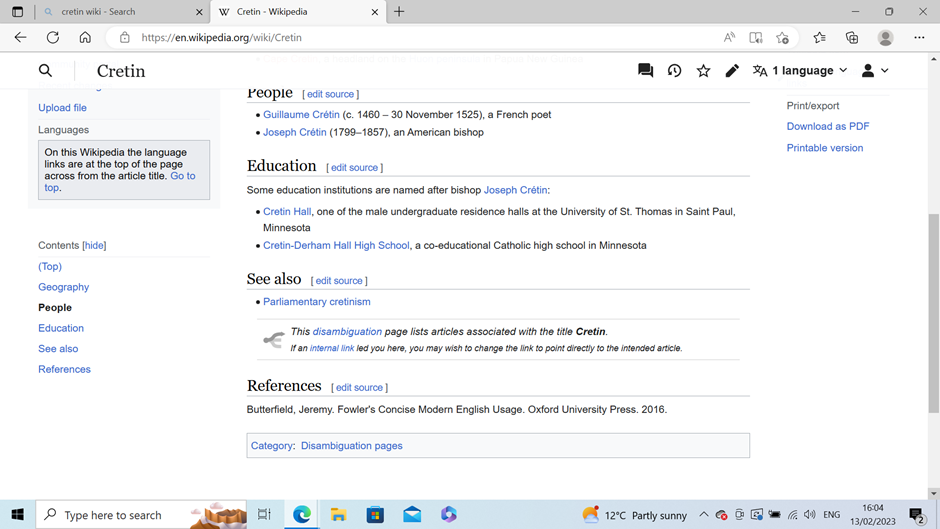Screen dimensions: 940x529
Task: Add page to browser favorites star
Action: [782, 38]
